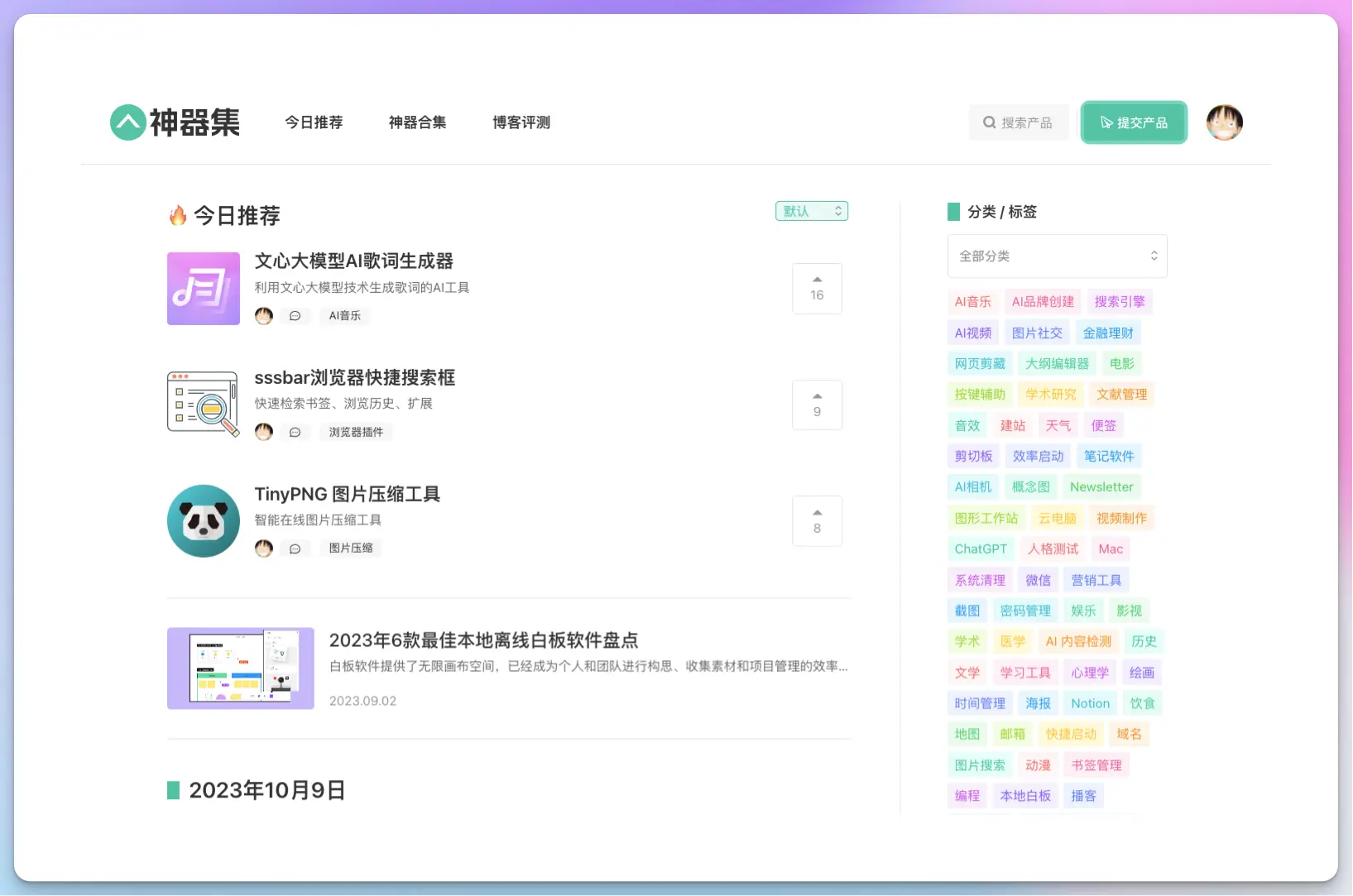Read 2023年6款最佳本地离线白板软件盘点 article
This screenshot has height=896, width=1353.
click(484, 640)
